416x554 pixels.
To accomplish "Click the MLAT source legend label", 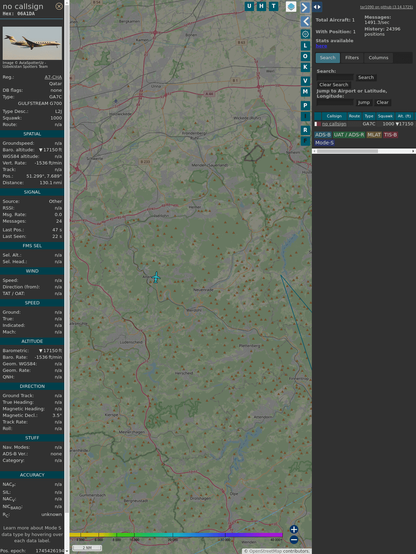I will 374,135.
